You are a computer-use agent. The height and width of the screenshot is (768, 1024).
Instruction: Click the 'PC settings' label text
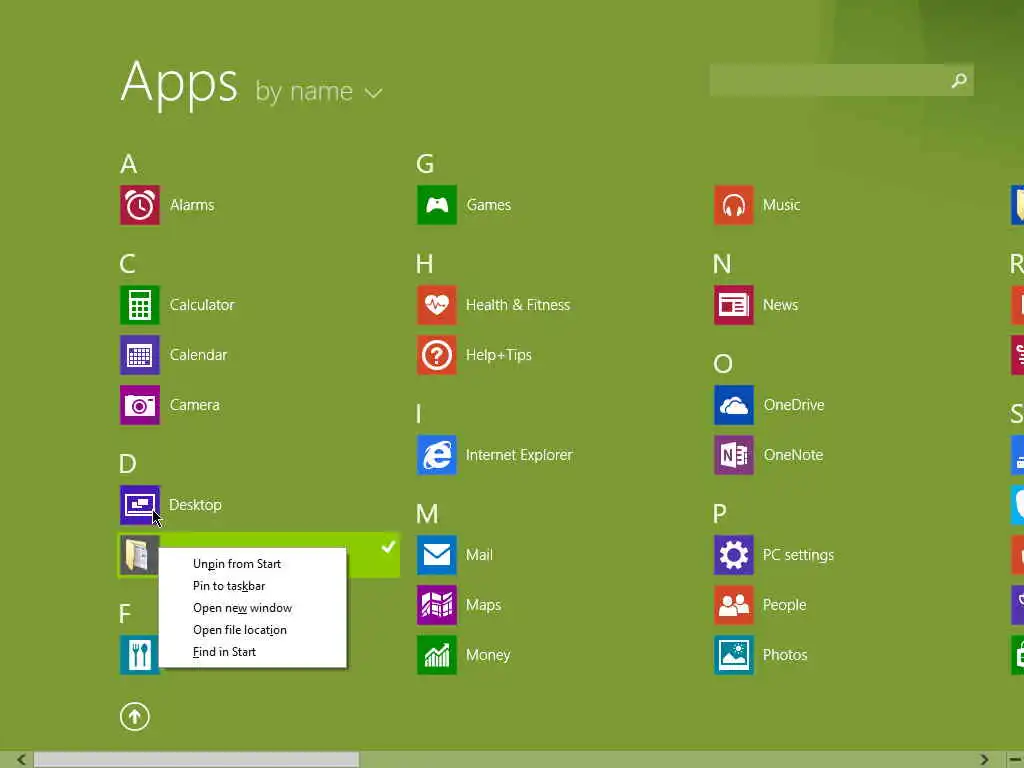tap(799, 555)
